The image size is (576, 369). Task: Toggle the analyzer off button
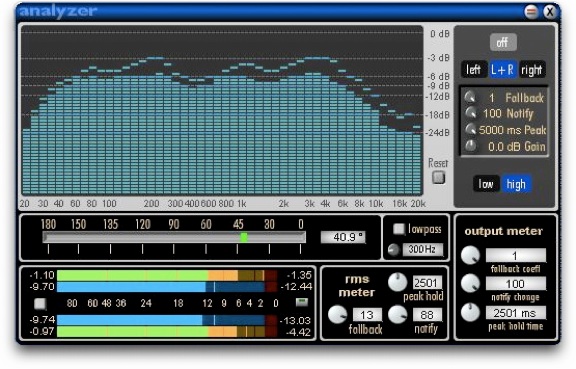(x=503, y=43)
